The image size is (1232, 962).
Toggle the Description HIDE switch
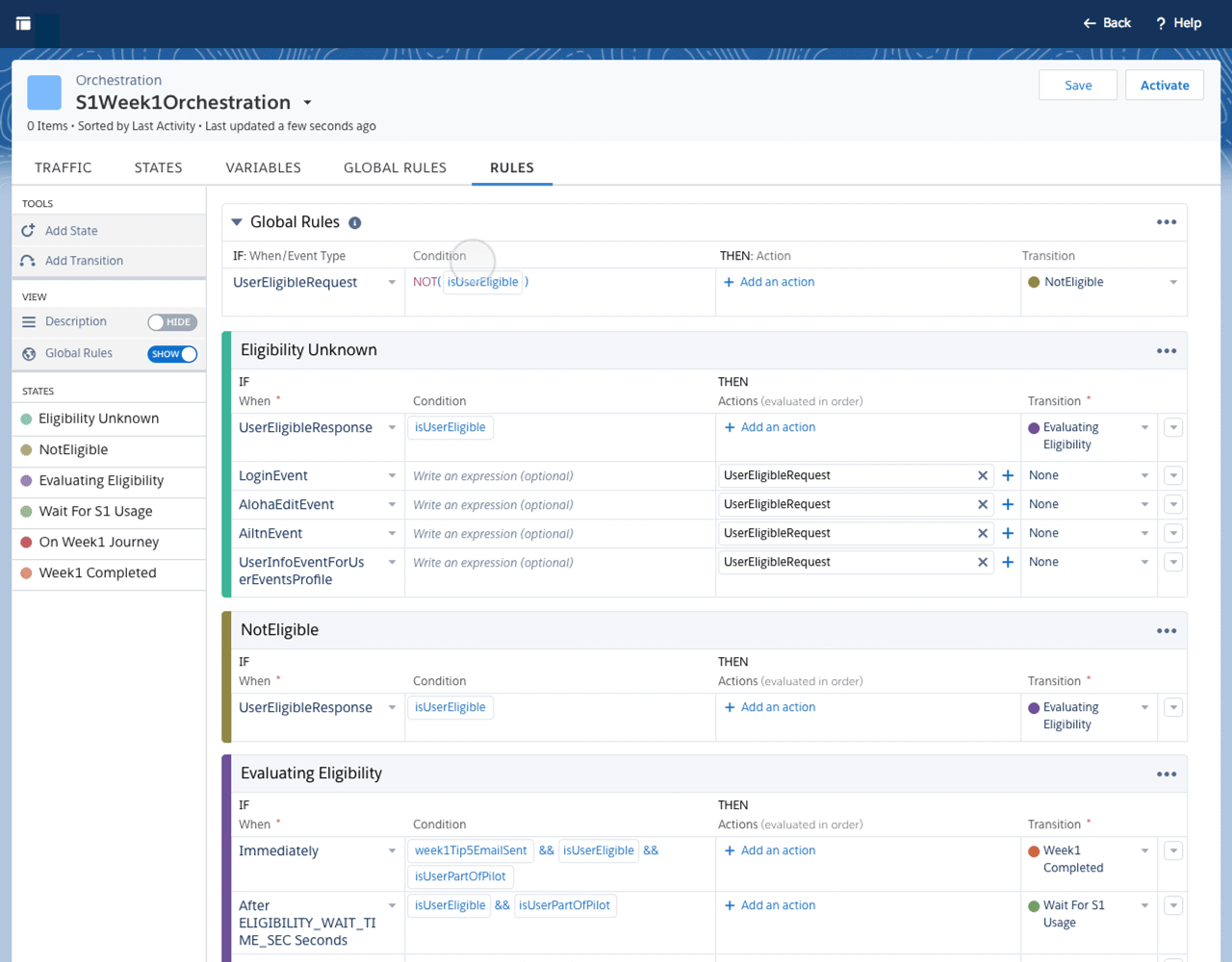pos(172,322)
